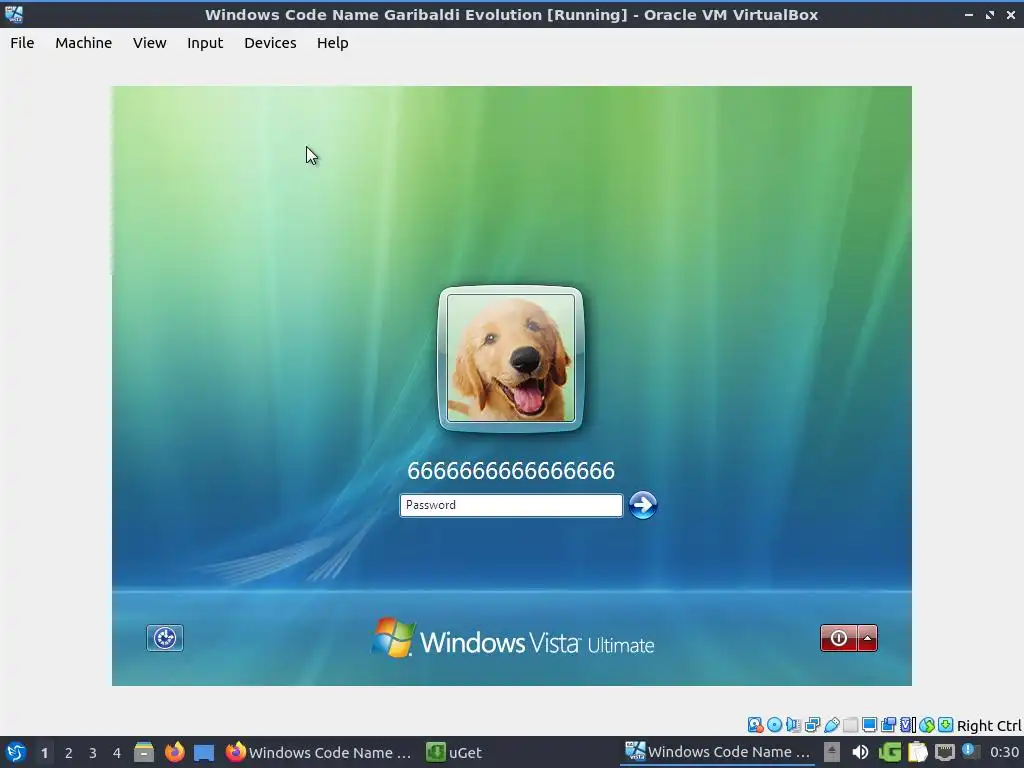This screenshot has width=1024, height=768.
Task: Focus the VirtualBox Windows Code Name taskbar entry
Action: (717, 752)
